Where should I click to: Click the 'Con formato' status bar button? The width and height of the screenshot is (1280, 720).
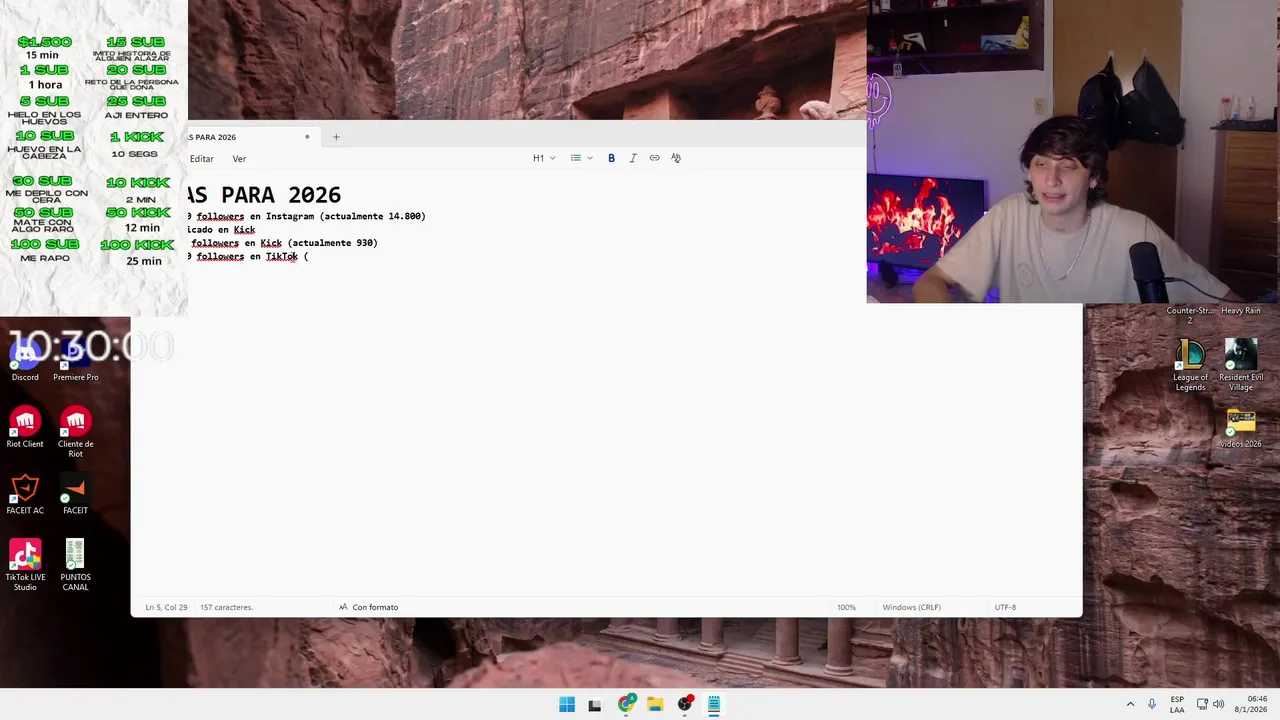click(368, 607)
